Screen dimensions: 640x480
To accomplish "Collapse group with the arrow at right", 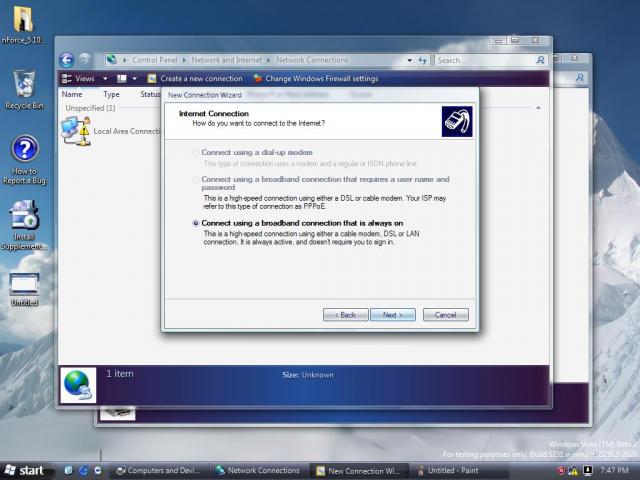I will coord(538,108).
